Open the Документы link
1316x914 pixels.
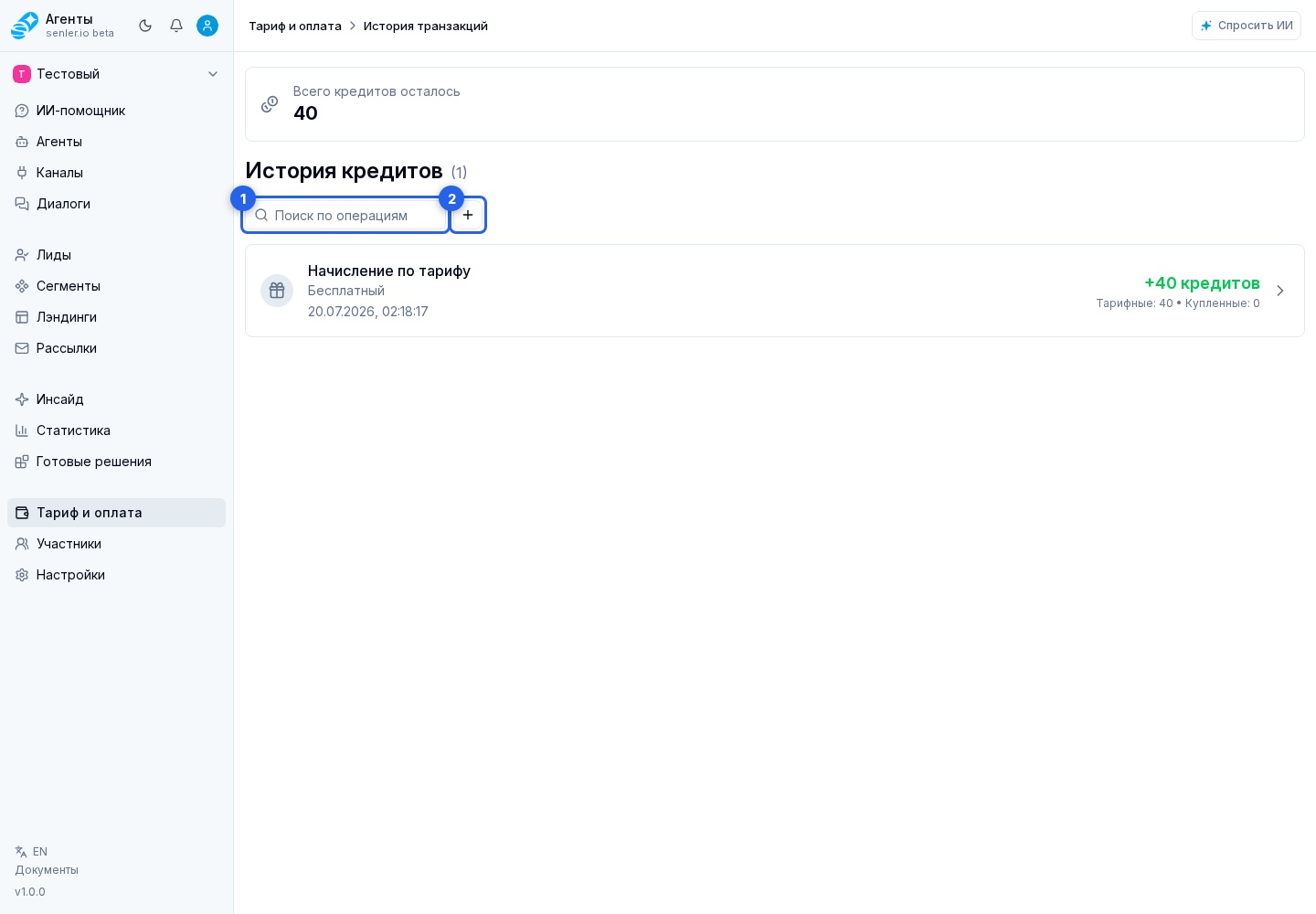(47, 870)
